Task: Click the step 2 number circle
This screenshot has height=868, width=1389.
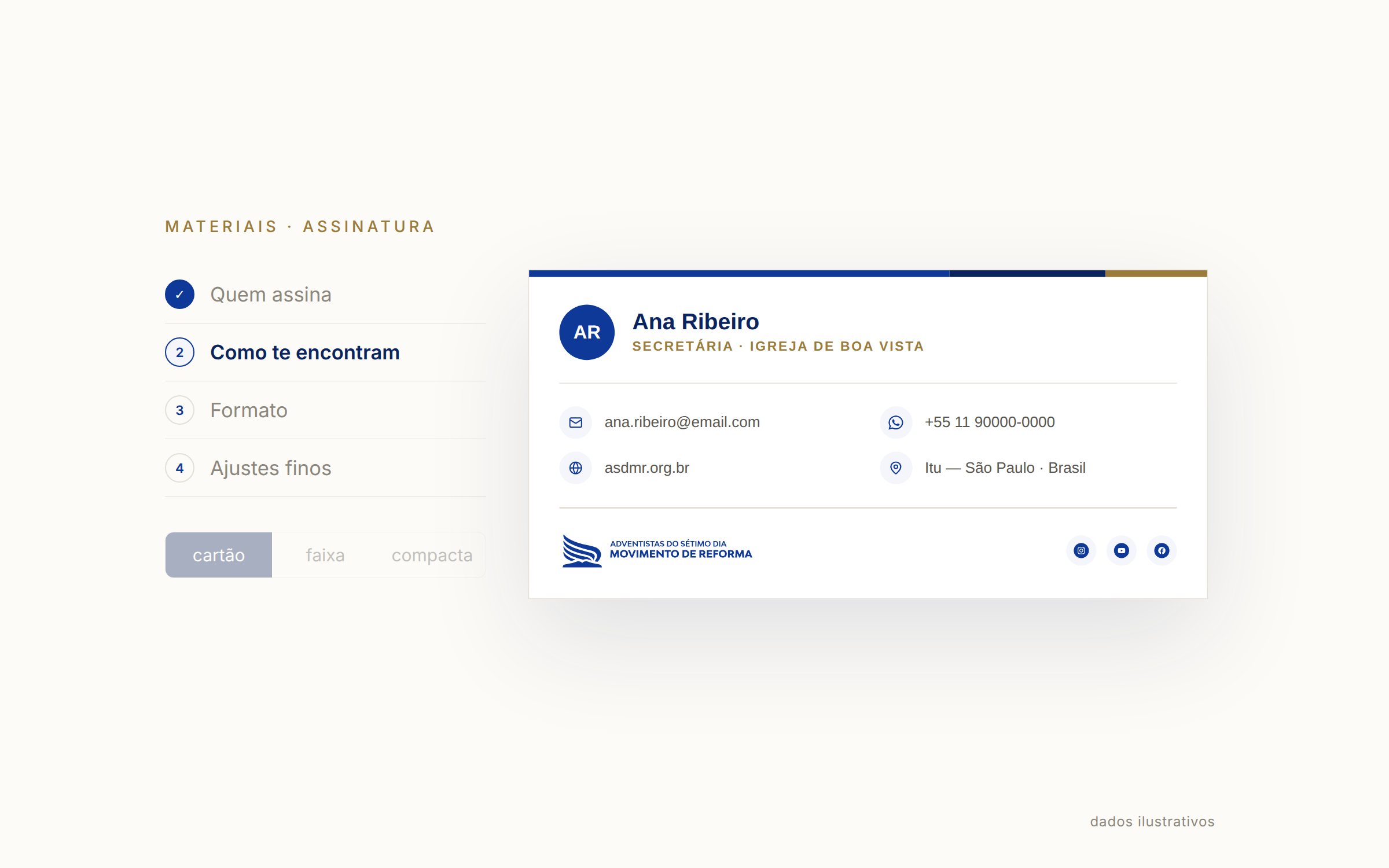Action: pyautogui.click(x=179, y=352)
